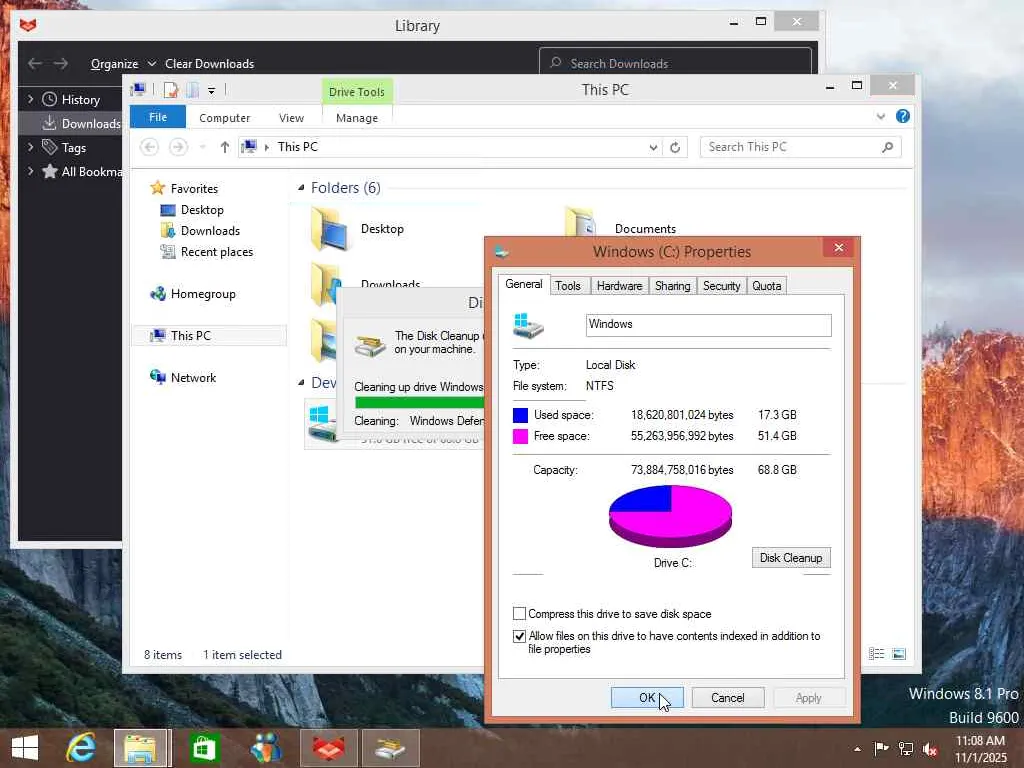
Task: Open the Organize menu in Library window
Action: coord(123,64)
